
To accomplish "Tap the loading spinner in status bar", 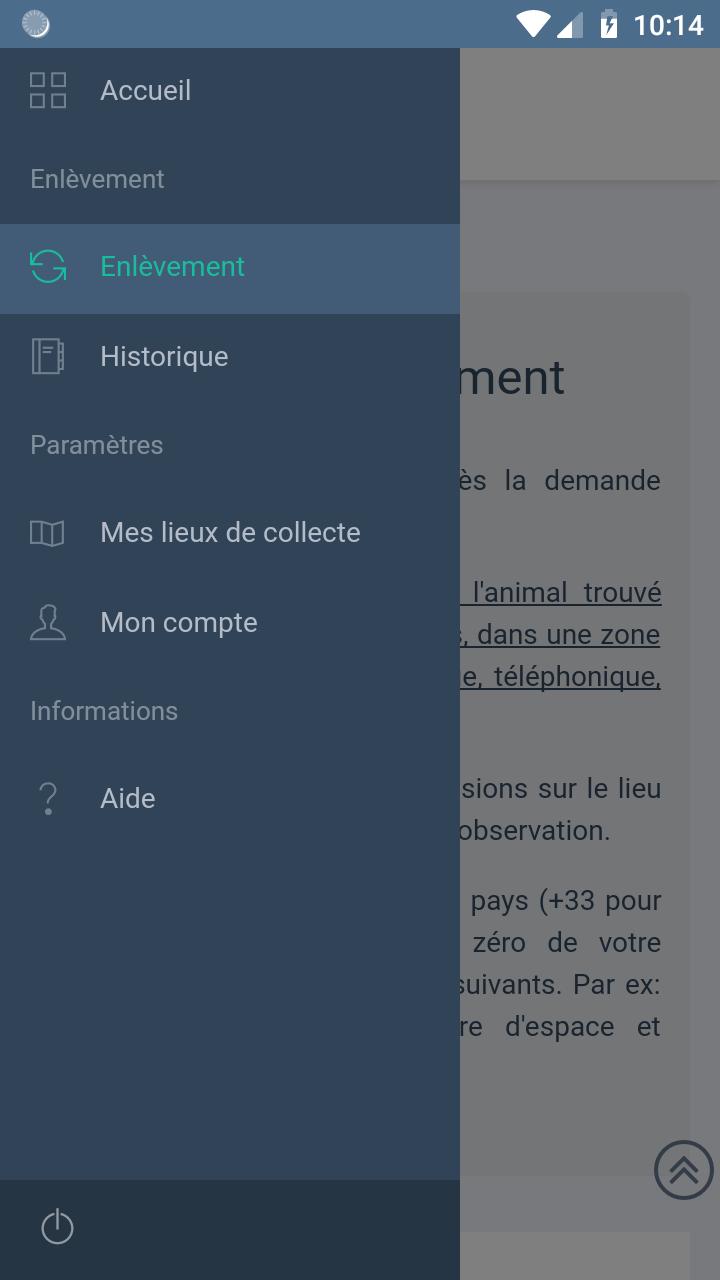I will tap(36, 24).
